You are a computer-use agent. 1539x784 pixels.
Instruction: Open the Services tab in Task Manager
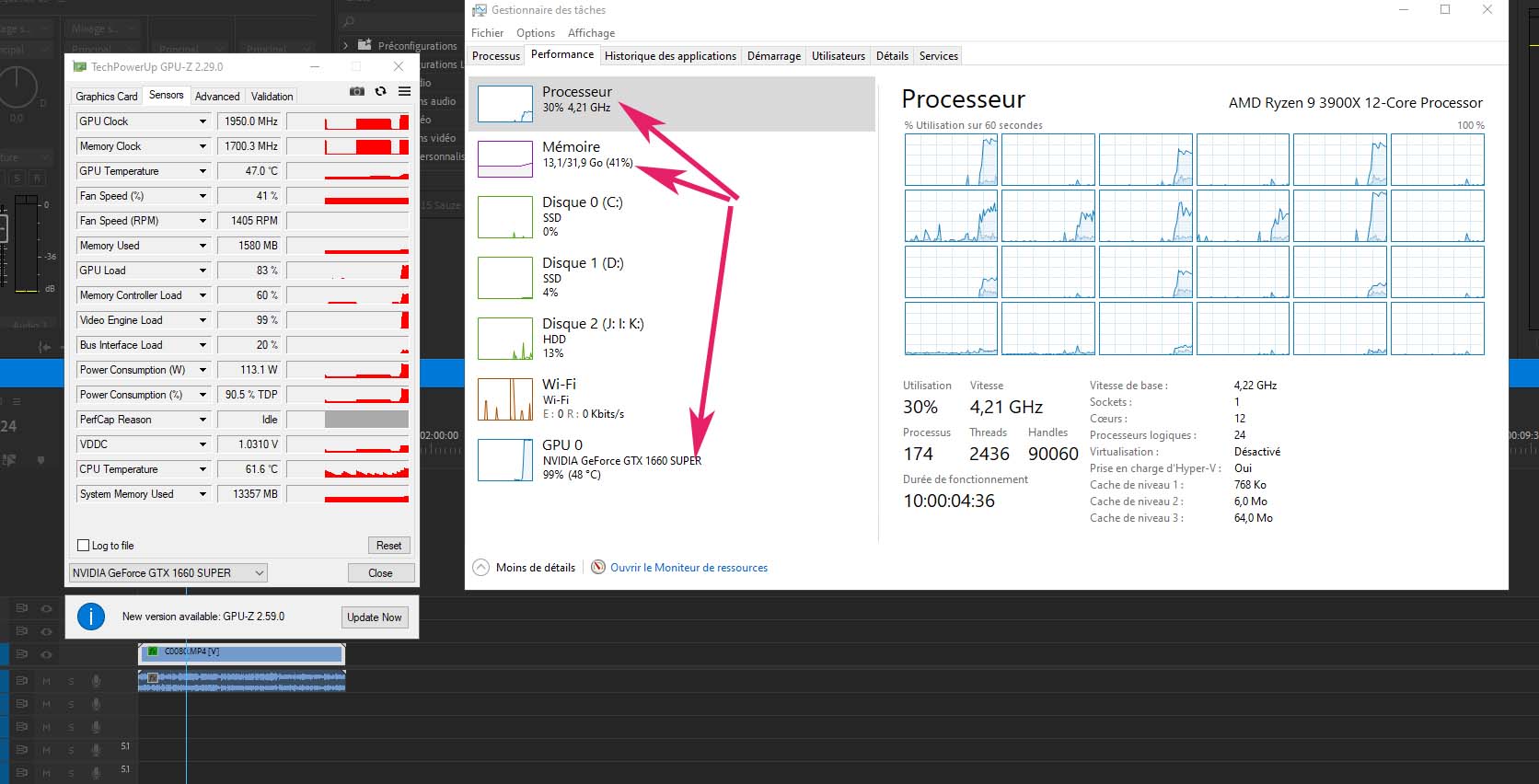[939, 56]
